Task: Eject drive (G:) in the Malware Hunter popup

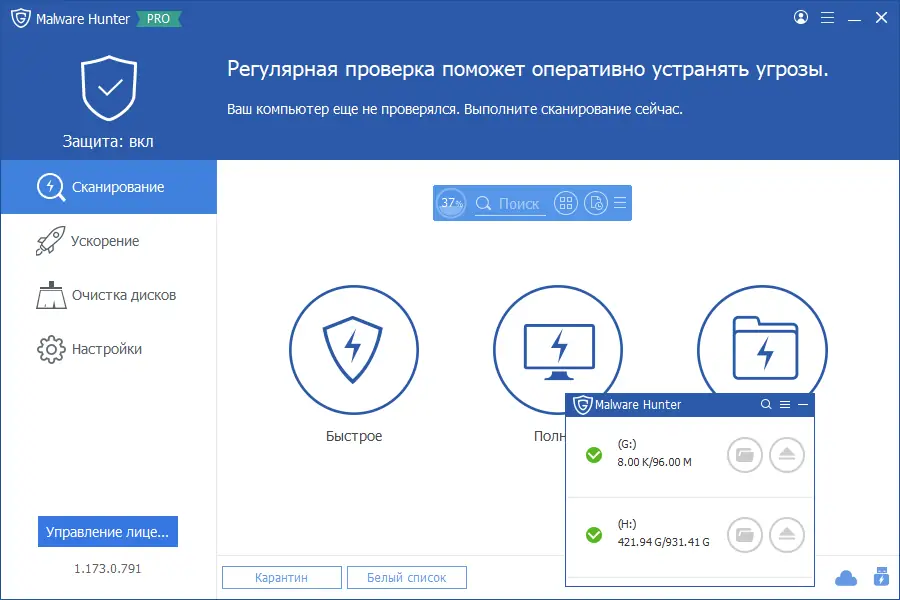Action: click(787, 455)
